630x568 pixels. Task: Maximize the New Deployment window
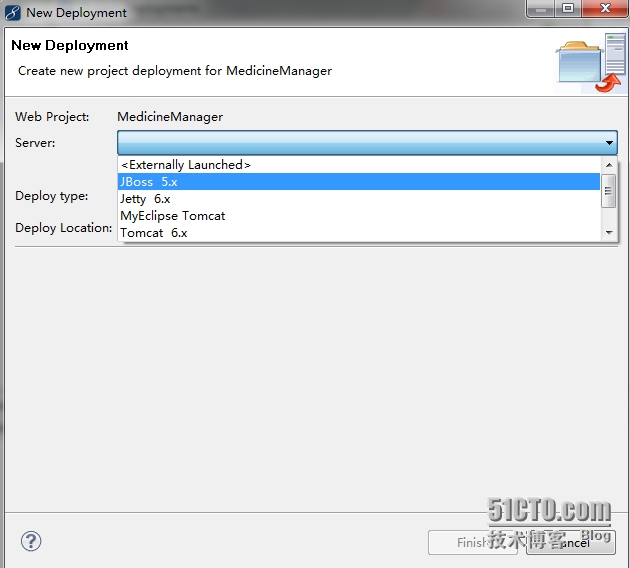tap(568, 8)
